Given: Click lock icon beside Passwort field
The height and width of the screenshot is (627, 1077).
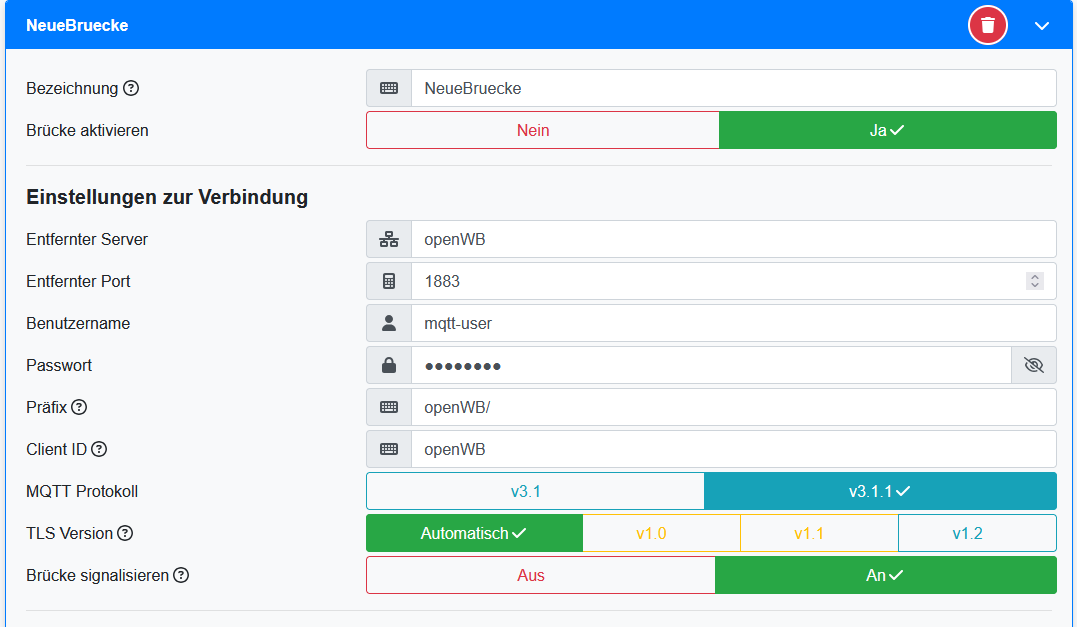Looking at the screenshot, I should pos(389,365).
